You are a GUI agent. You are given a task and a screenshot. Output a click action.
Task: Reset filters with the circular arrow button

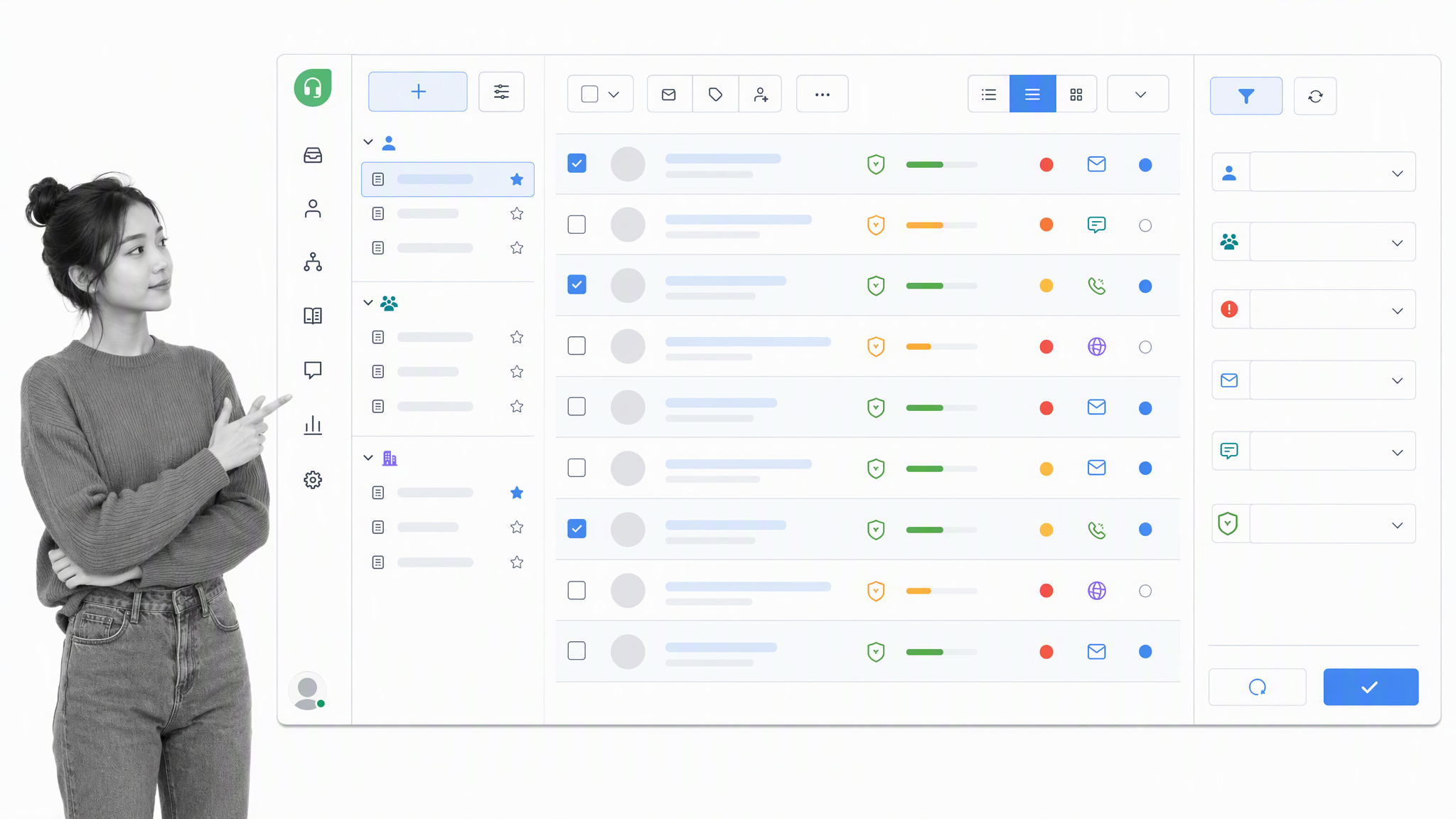coord(1258,687)
